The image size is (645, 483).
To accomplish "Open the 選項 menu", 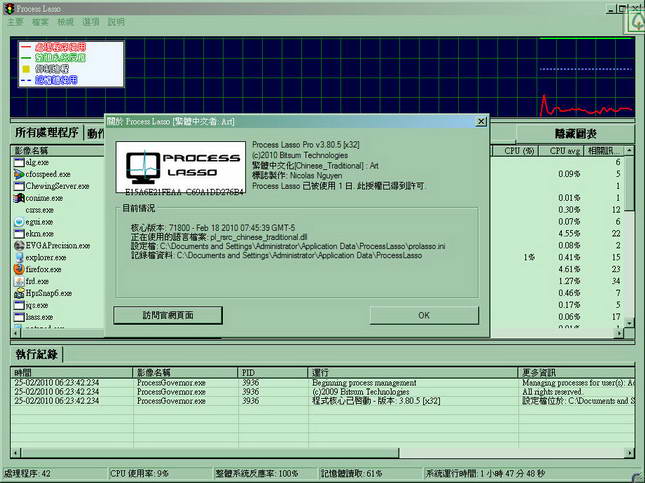I will [x=91, y=21].
